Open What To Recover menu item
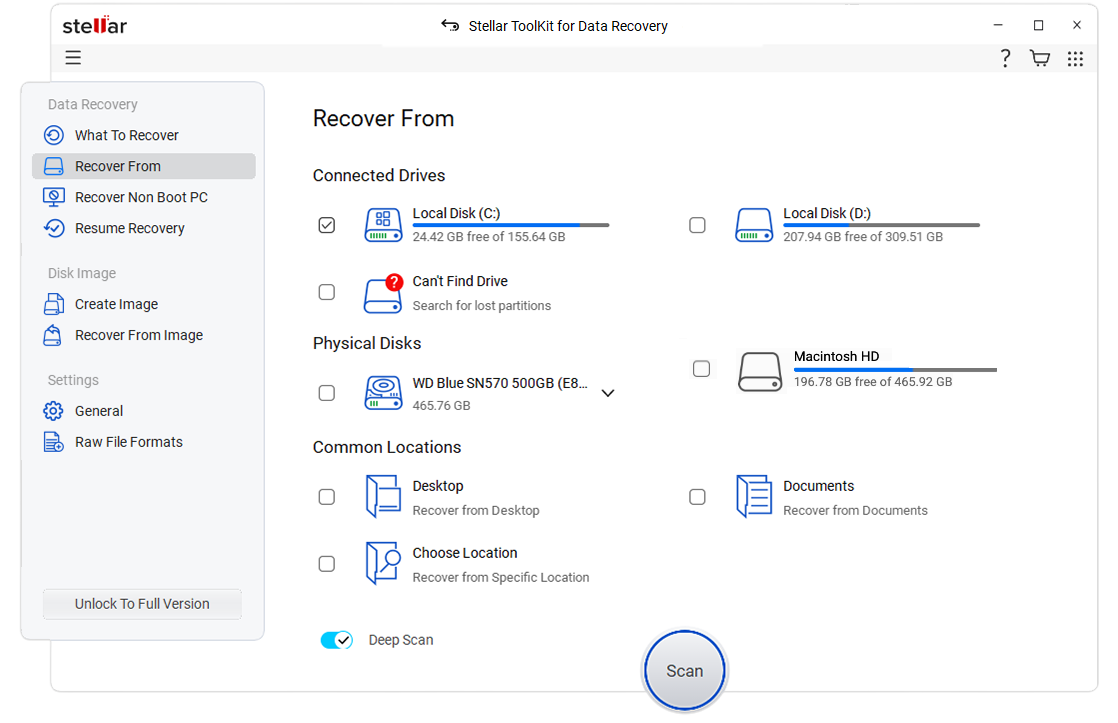 tap(144, 135)
